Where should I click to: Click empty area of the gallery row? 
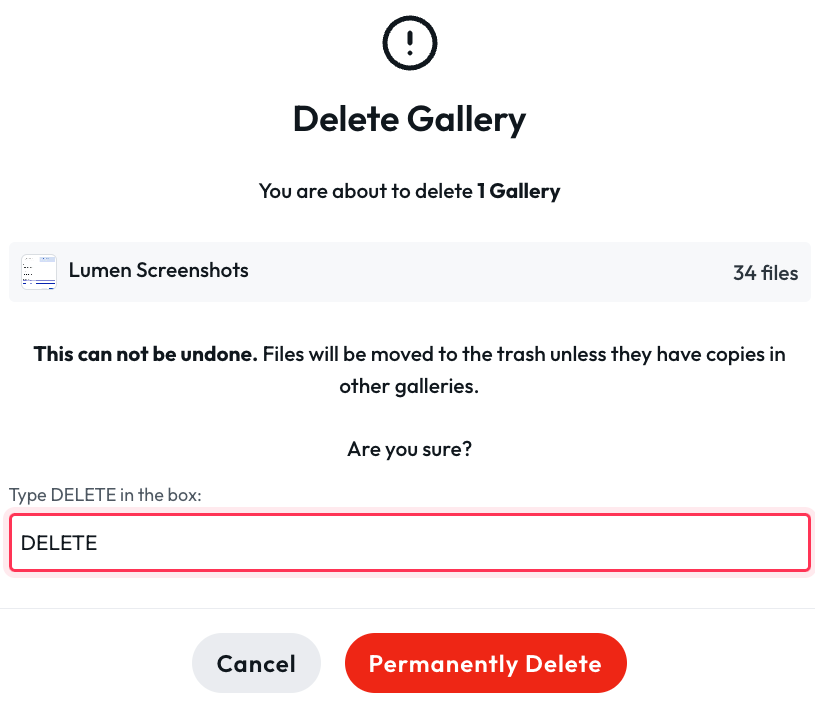point(489,272)
